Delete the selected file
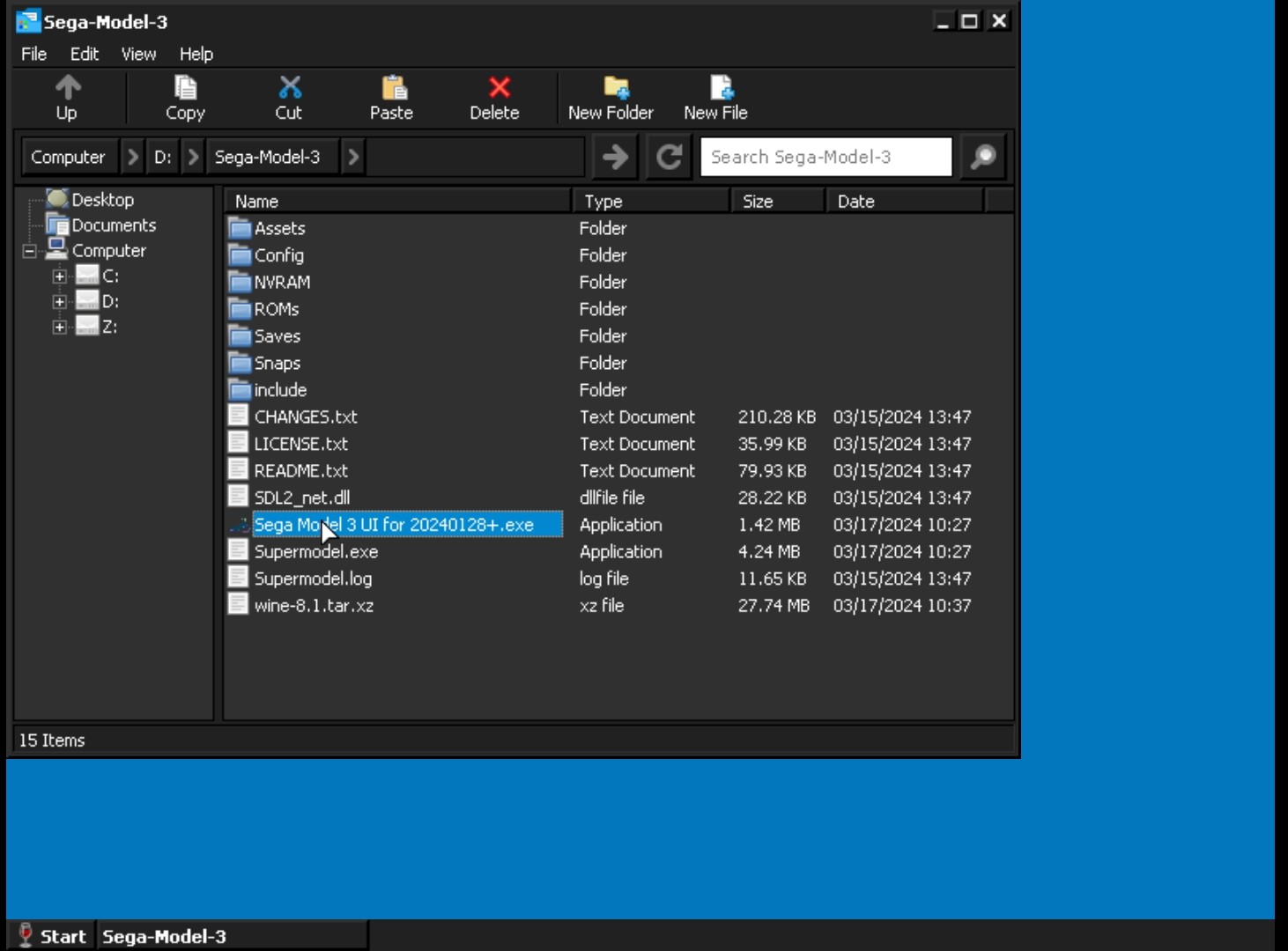1288x951 pixels. point(495,98)
